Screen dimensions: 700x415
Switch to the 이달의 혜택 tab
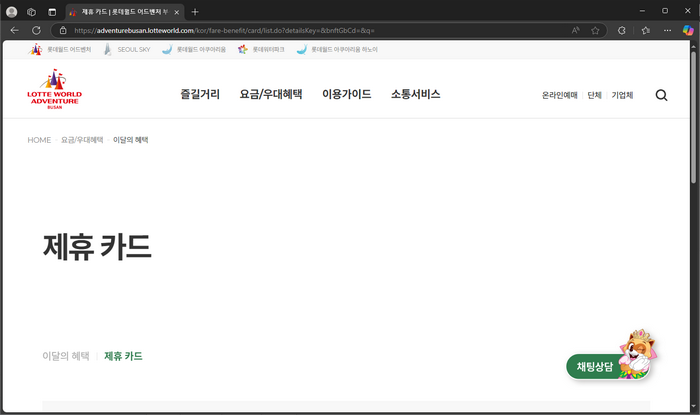tap(65, 356)
